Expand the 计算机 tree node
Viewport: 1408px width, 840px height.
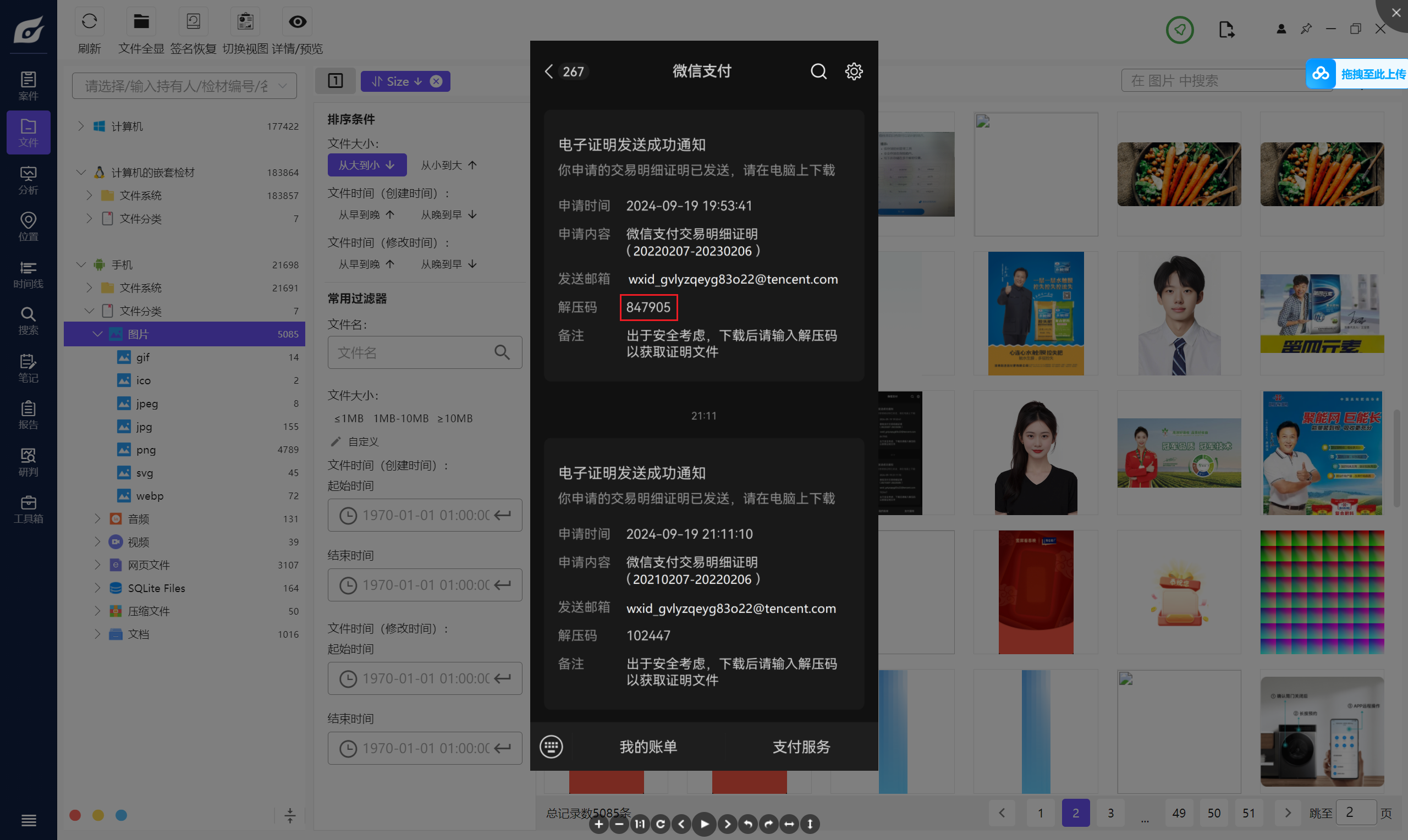coord(81,126)
